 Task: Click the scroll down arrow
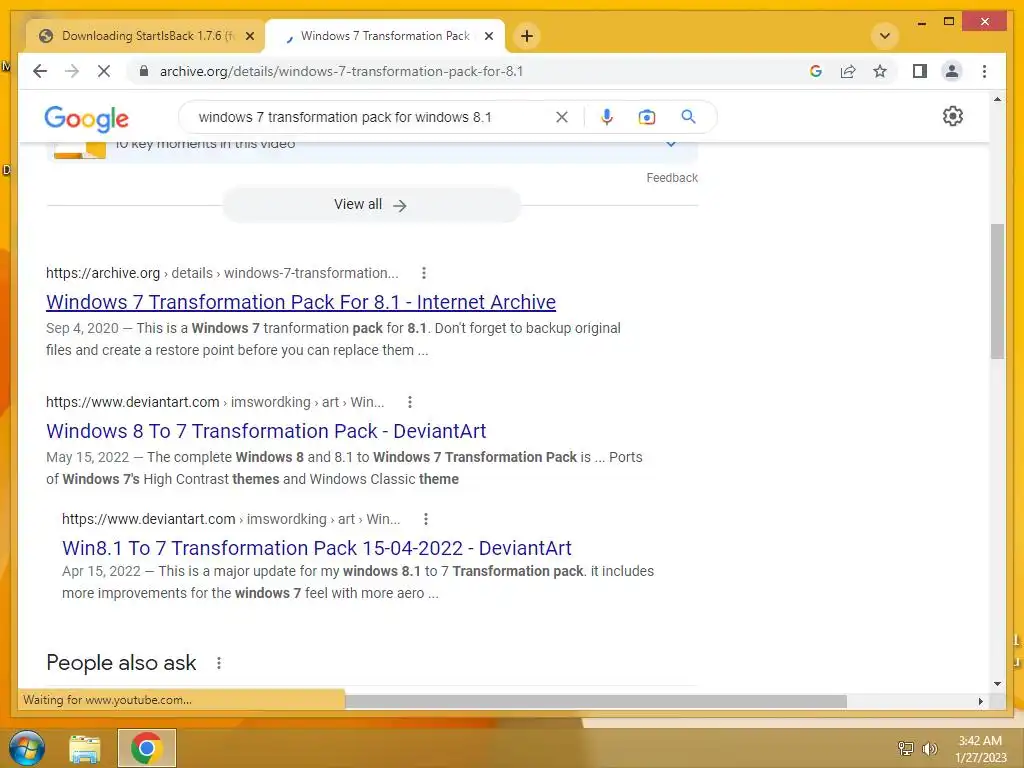coord(997,684)
